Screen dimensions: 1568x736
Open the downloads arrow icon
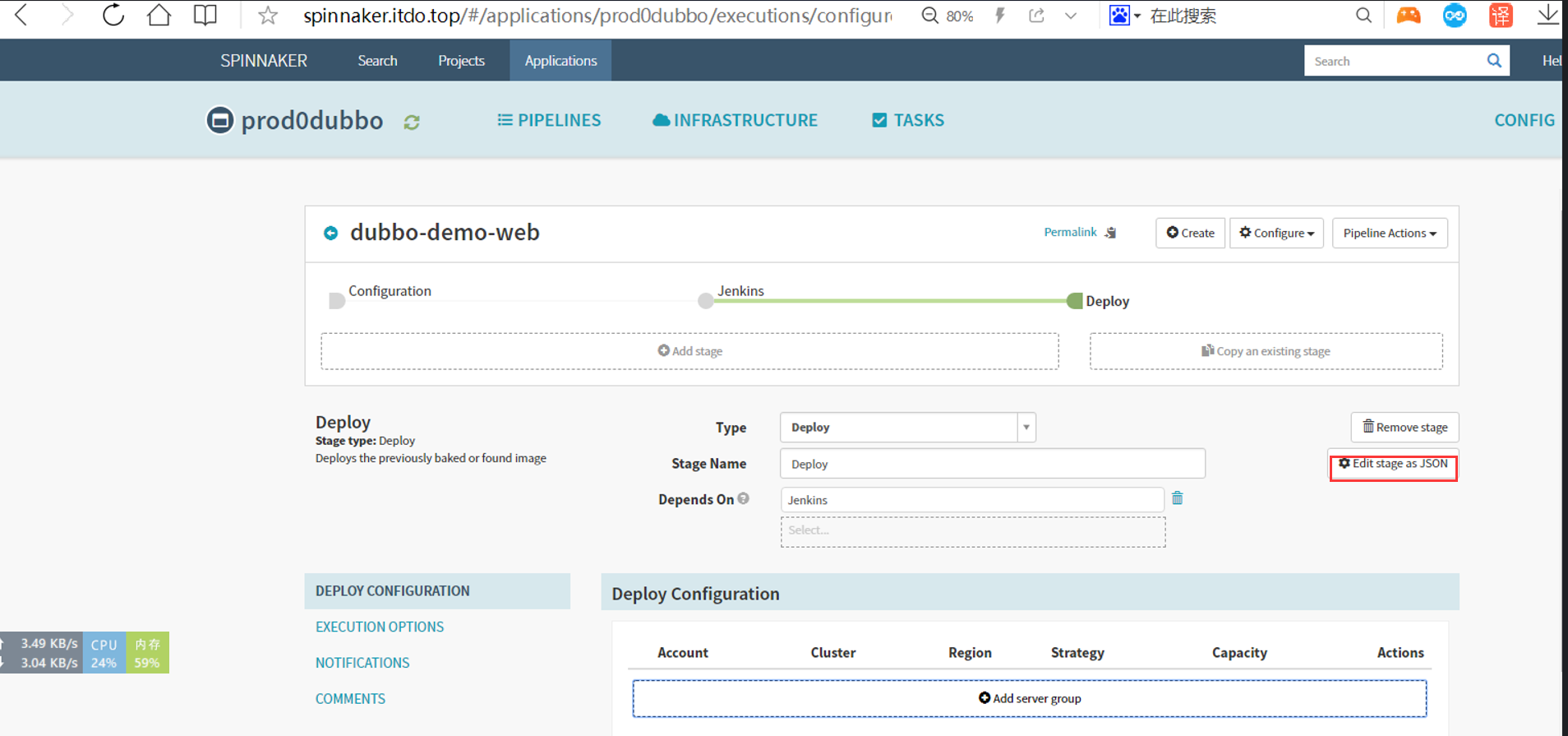pos(1547,15)
